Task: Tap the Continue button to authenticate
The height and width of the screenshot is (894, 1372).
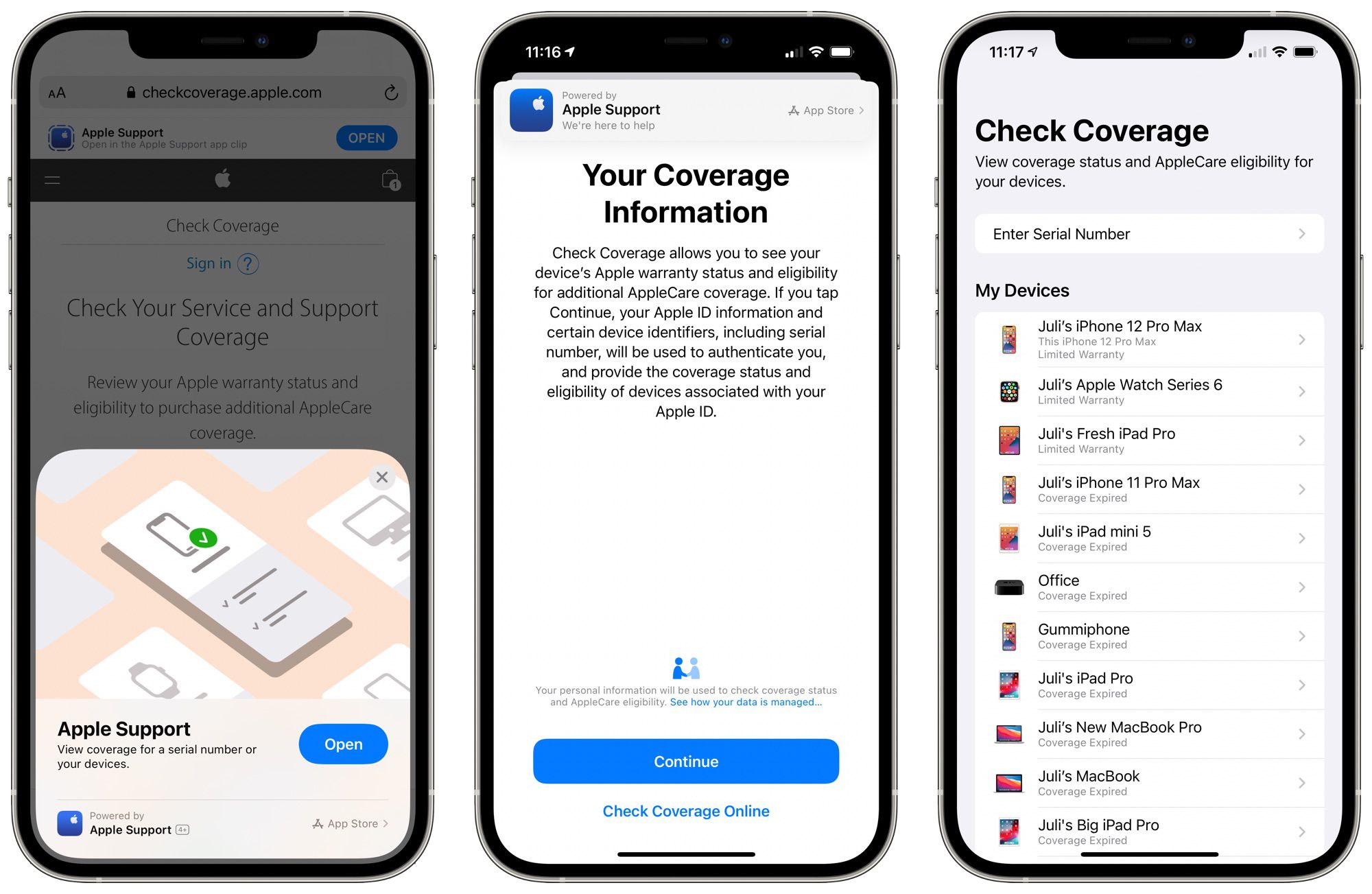Action: [685, 761]
